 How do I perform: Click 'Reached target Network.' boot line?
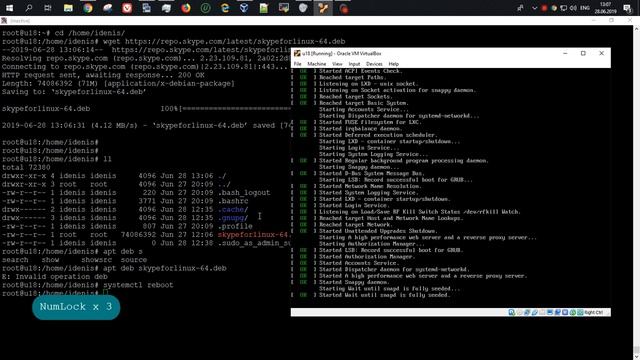click(355, 224)
